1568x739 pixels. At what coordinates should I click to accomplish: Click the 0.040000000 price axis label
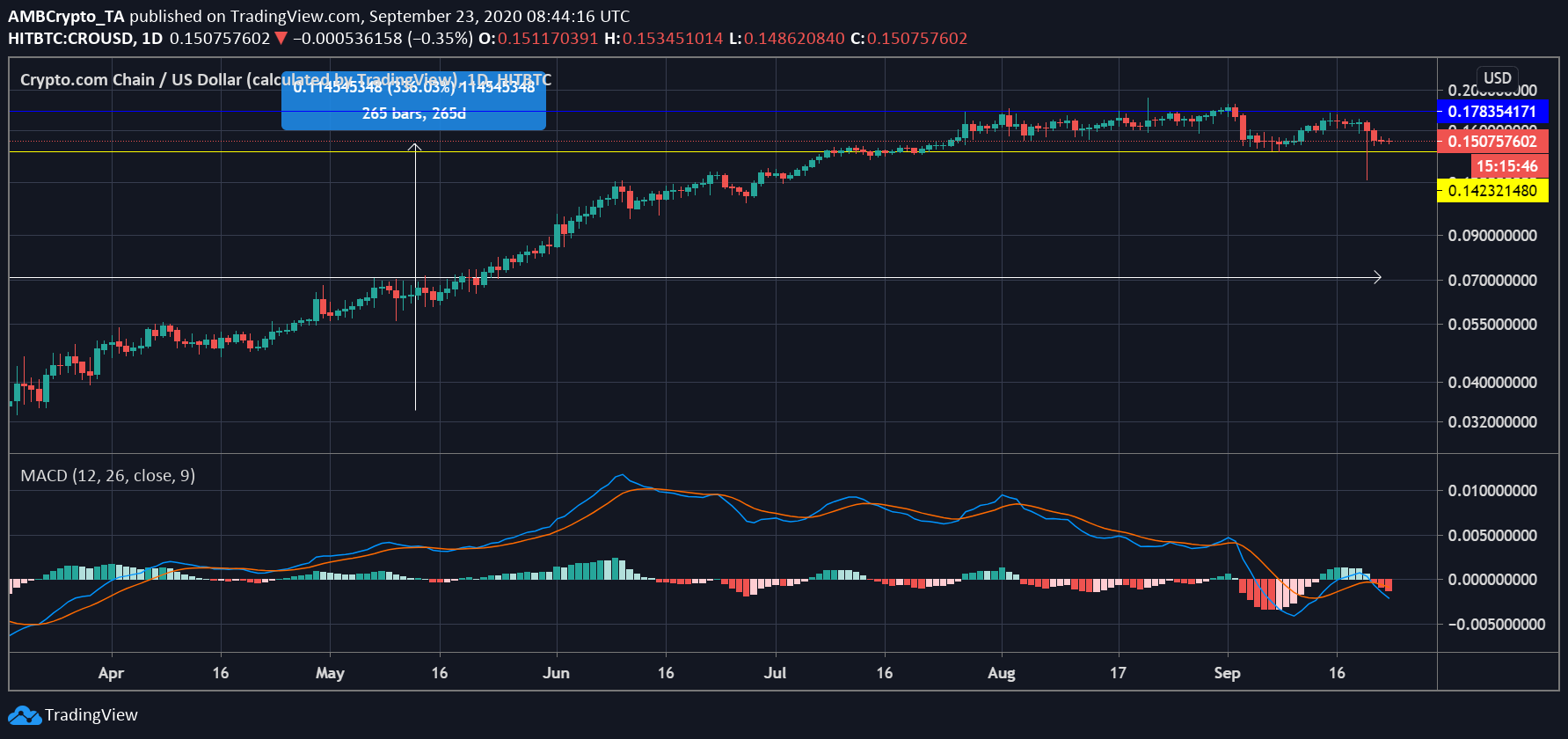[1492, 383]
